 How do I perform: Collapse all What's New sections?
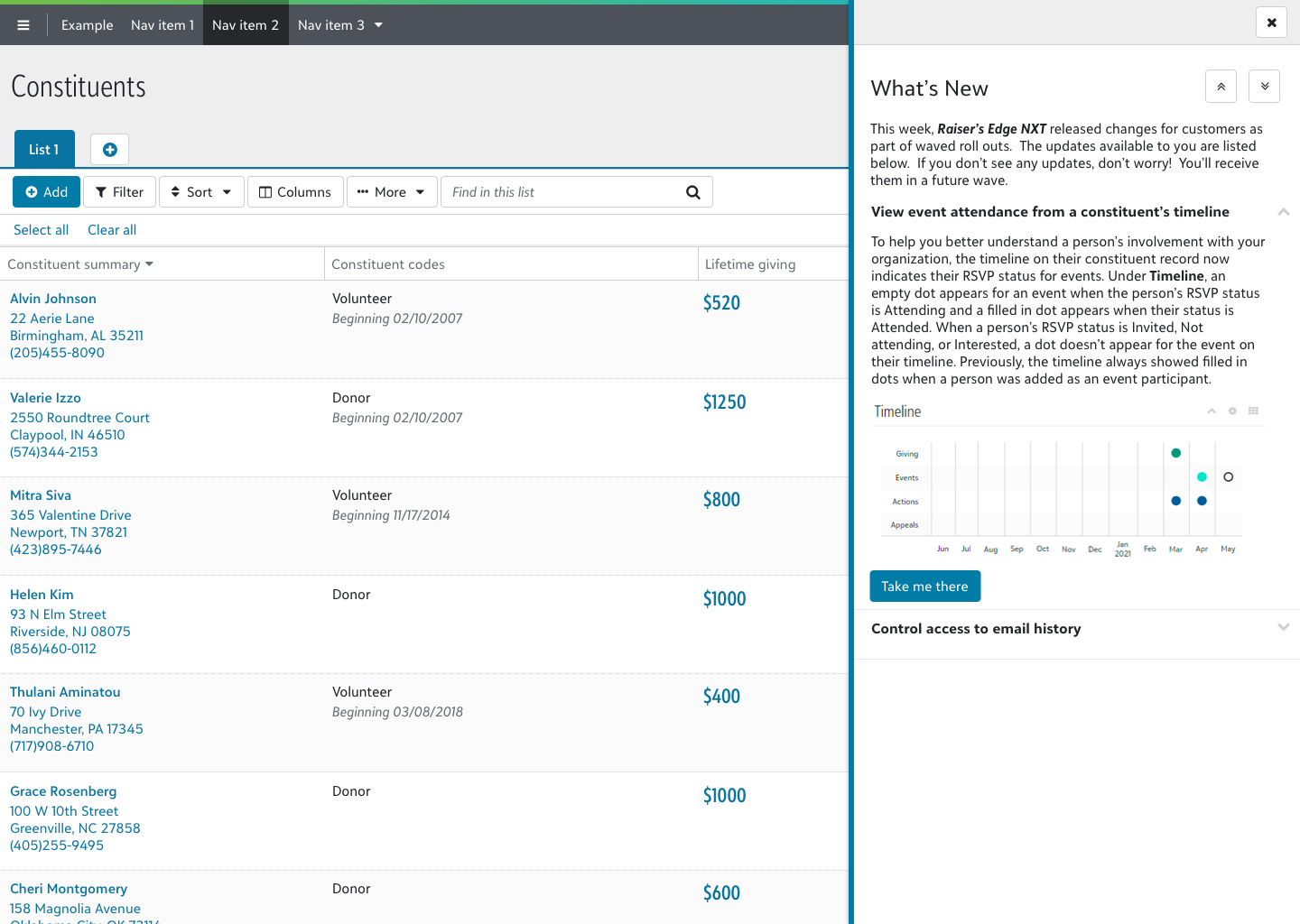(x=1221, y=87)
